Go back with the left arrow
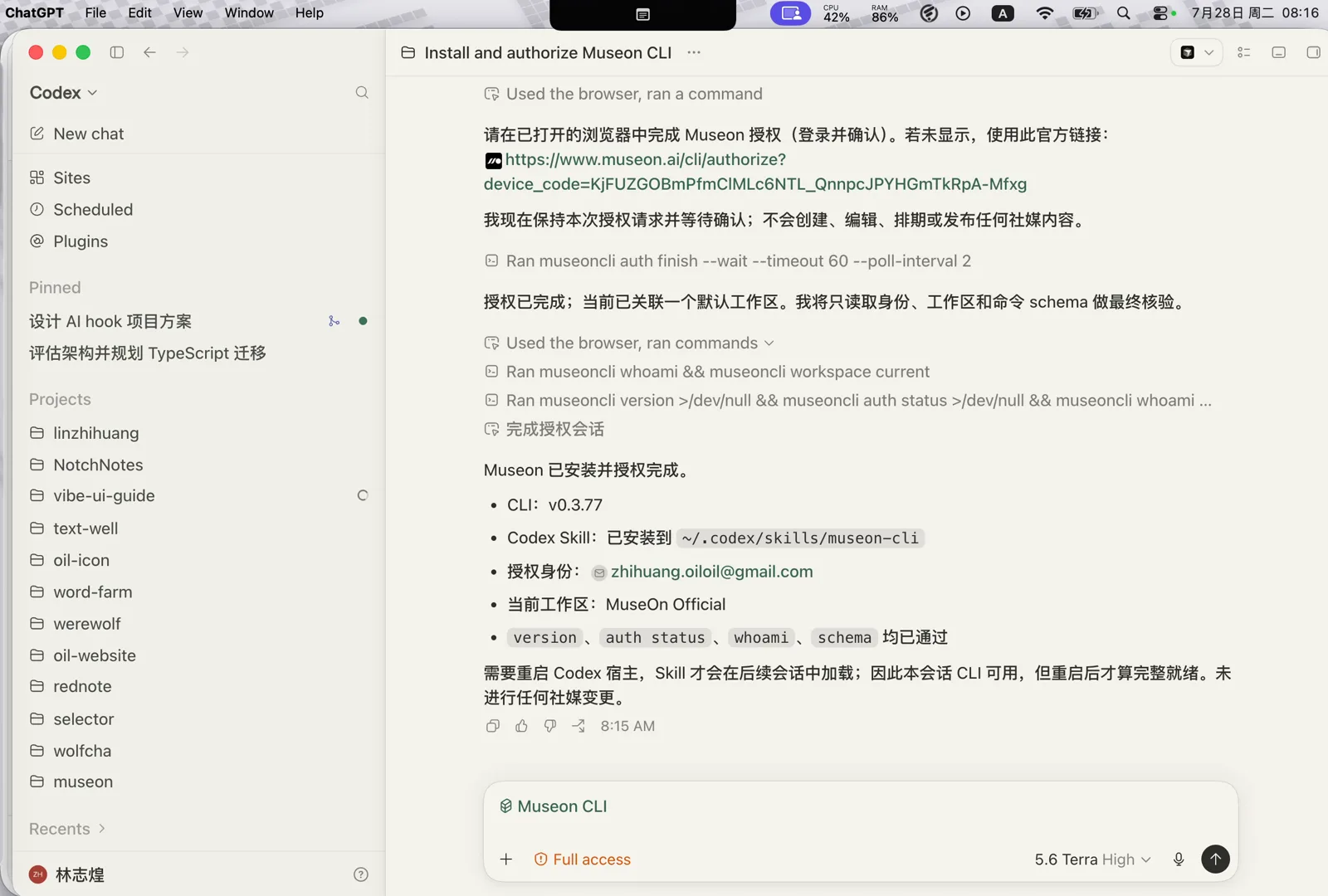Screen dimensions: 1328x896 [149, 52]
